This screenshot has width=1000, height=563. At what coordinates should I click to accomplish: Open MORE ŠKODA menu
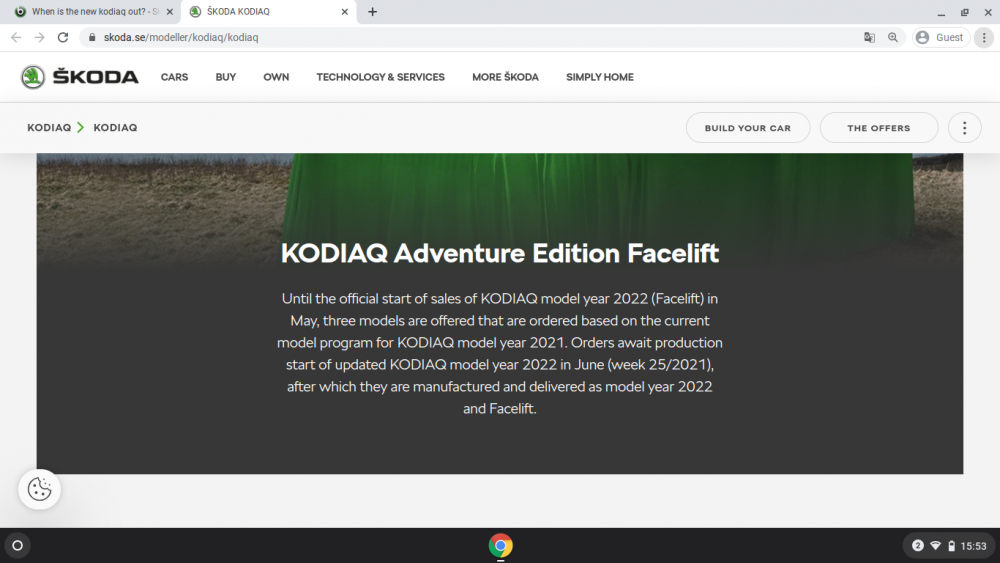point(505,77)
